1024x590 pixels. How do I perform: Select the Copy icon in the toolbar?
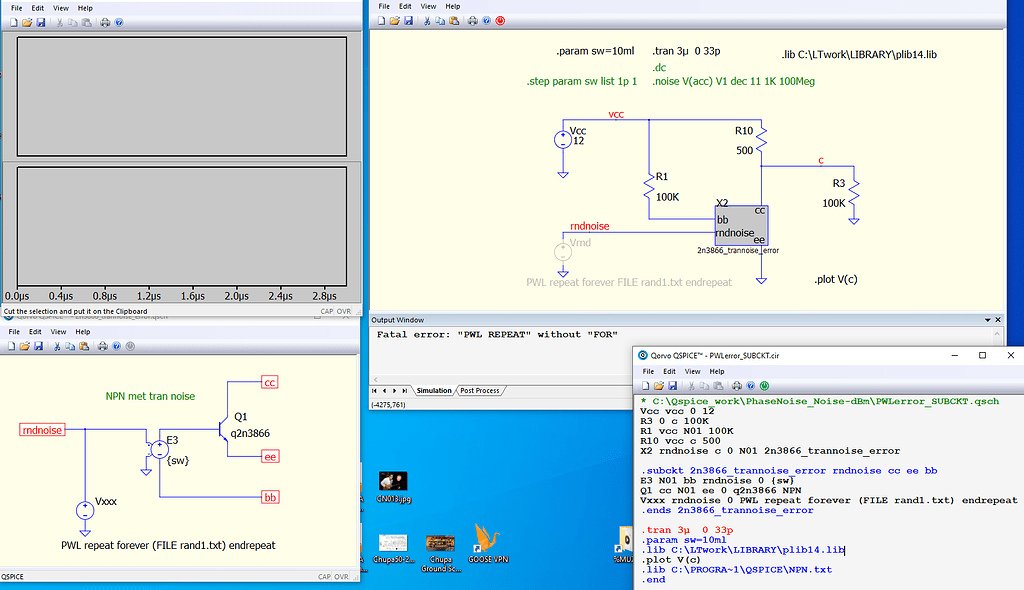pyautogui.click(x=440, y=20)
